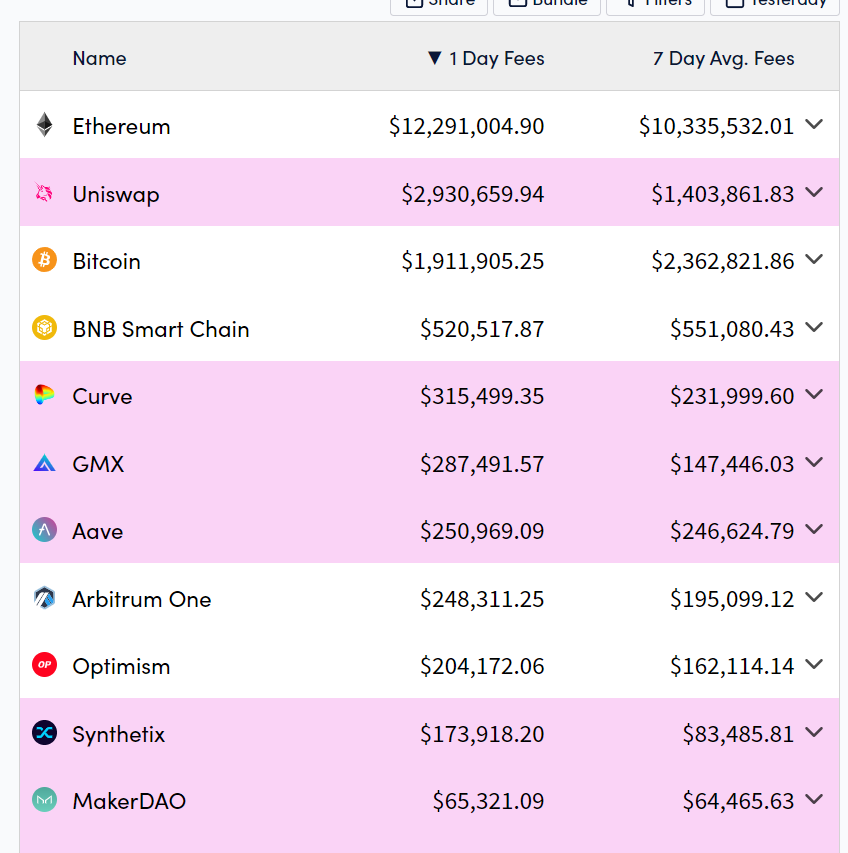The image size is (848, 853).
Task: Click the $248,311.25 fee value
Action: [x=482, y=599]
